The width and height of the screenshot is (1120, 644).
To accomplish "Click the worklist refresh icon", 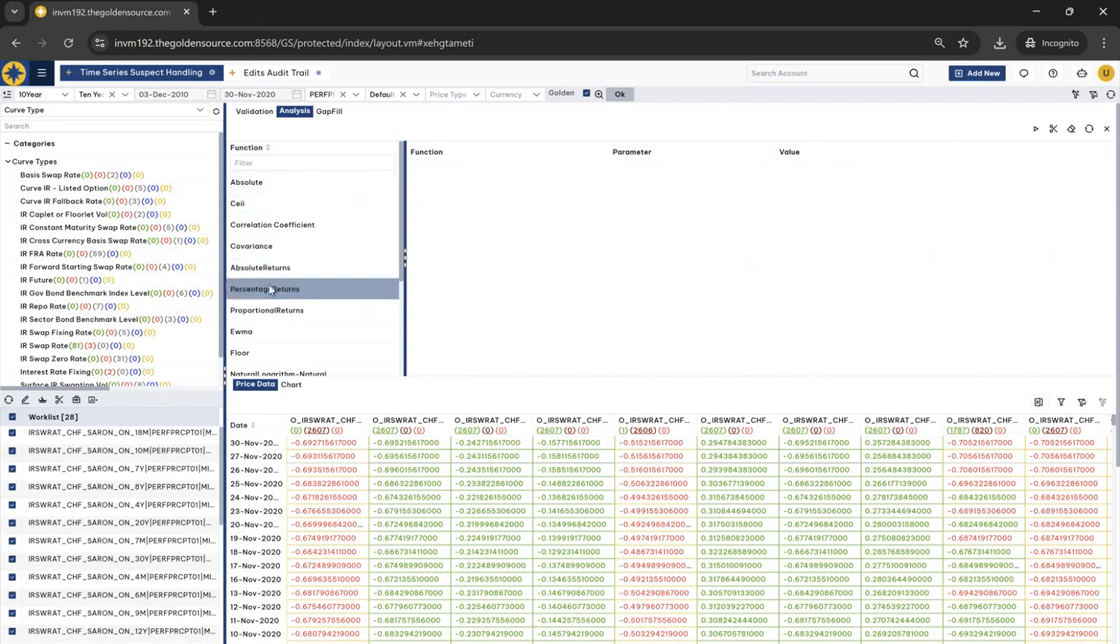I will 9,400.
